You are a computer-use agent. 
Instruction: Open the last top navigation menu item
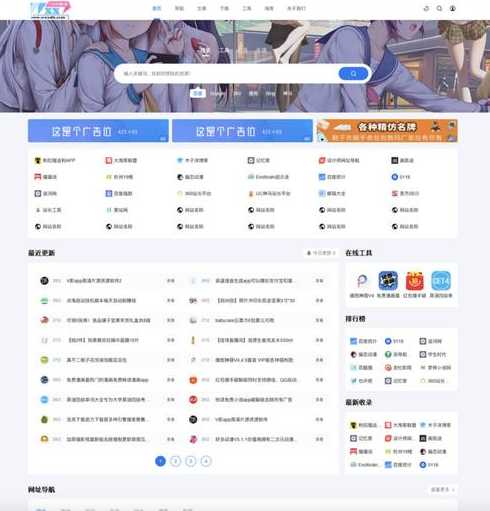296,8
